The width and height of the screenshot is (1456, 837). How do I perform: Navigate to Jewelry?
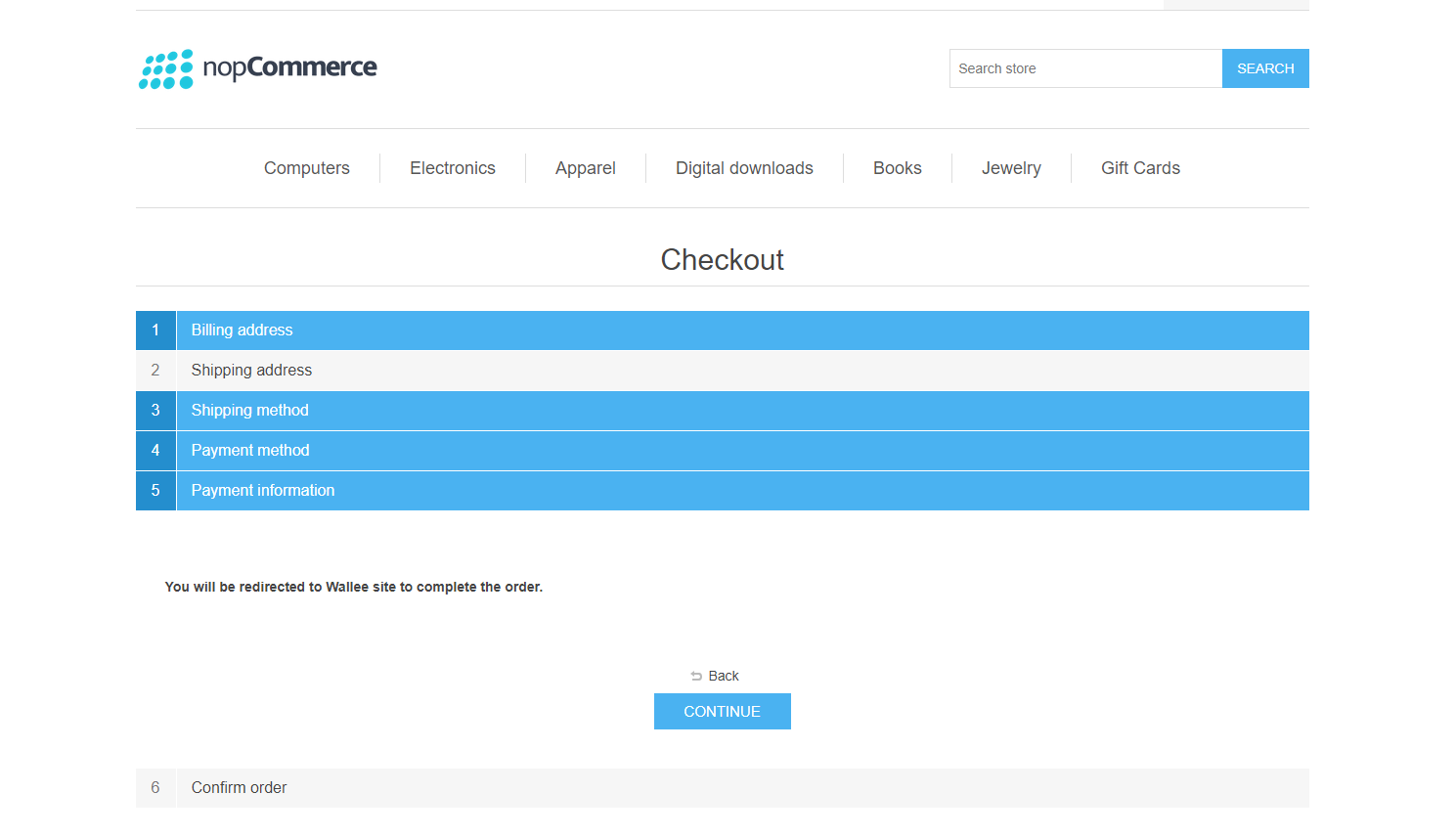(1011, 167)
